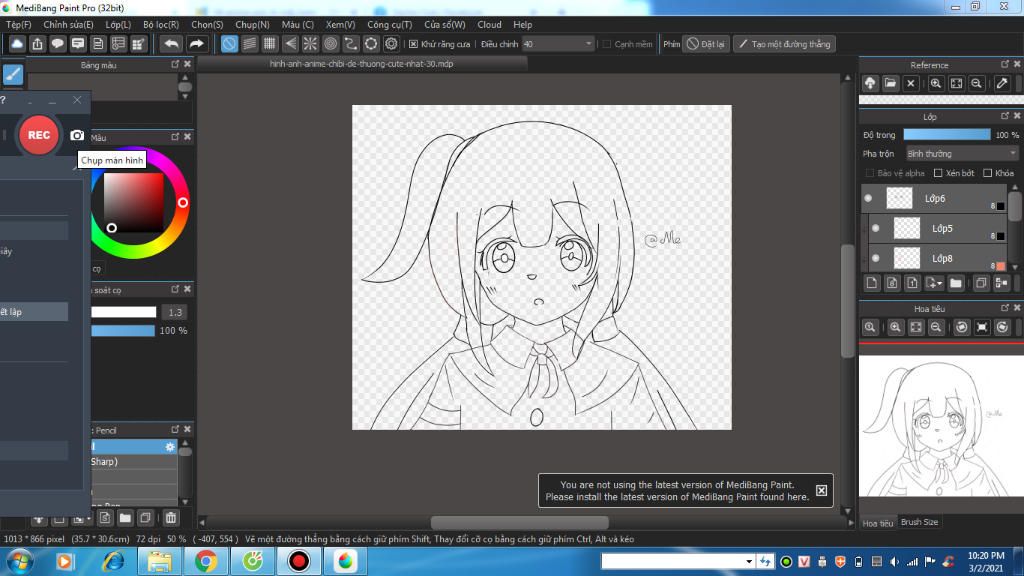The height and width of the screenshot is (576, 1024).
Task: Click the cloud save icon in toolbar
Action: pyautogui.click(x=17, y=44)
